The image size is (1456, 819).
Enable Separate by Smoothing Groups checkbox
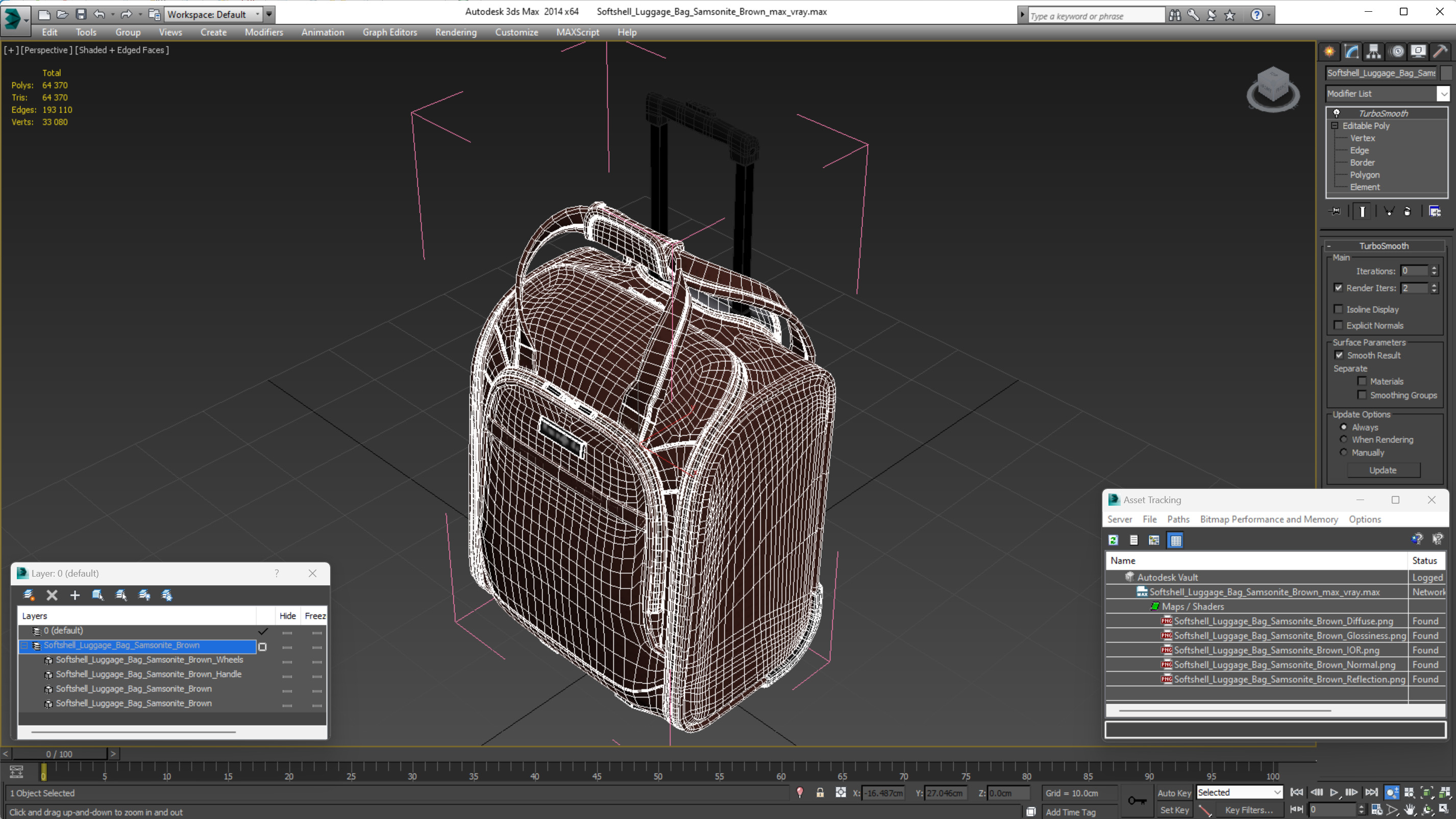(1362, 394)
